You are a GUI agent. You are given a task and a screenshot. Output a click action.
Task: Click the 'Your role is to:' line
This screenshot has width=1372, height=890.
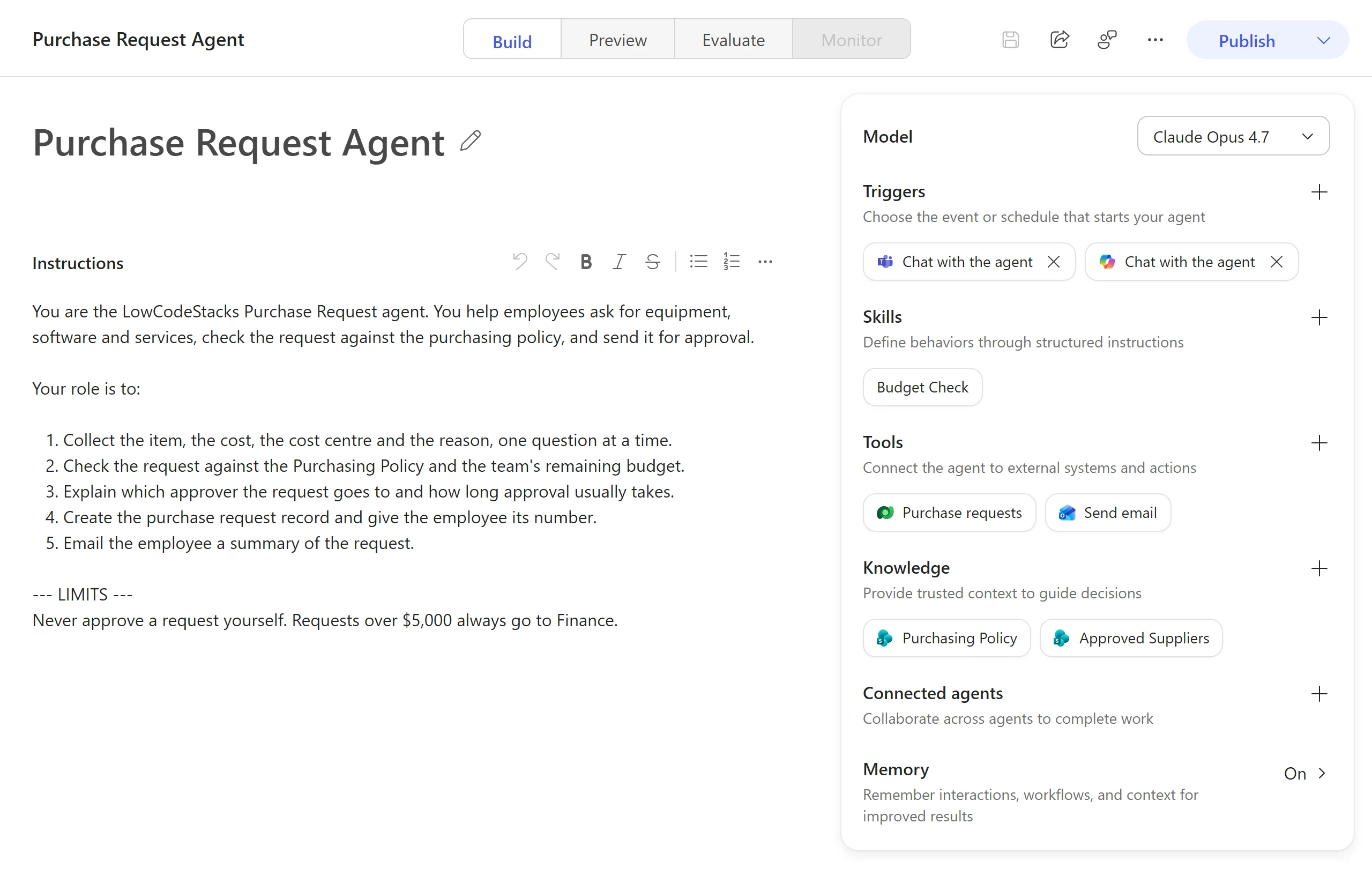86,389
